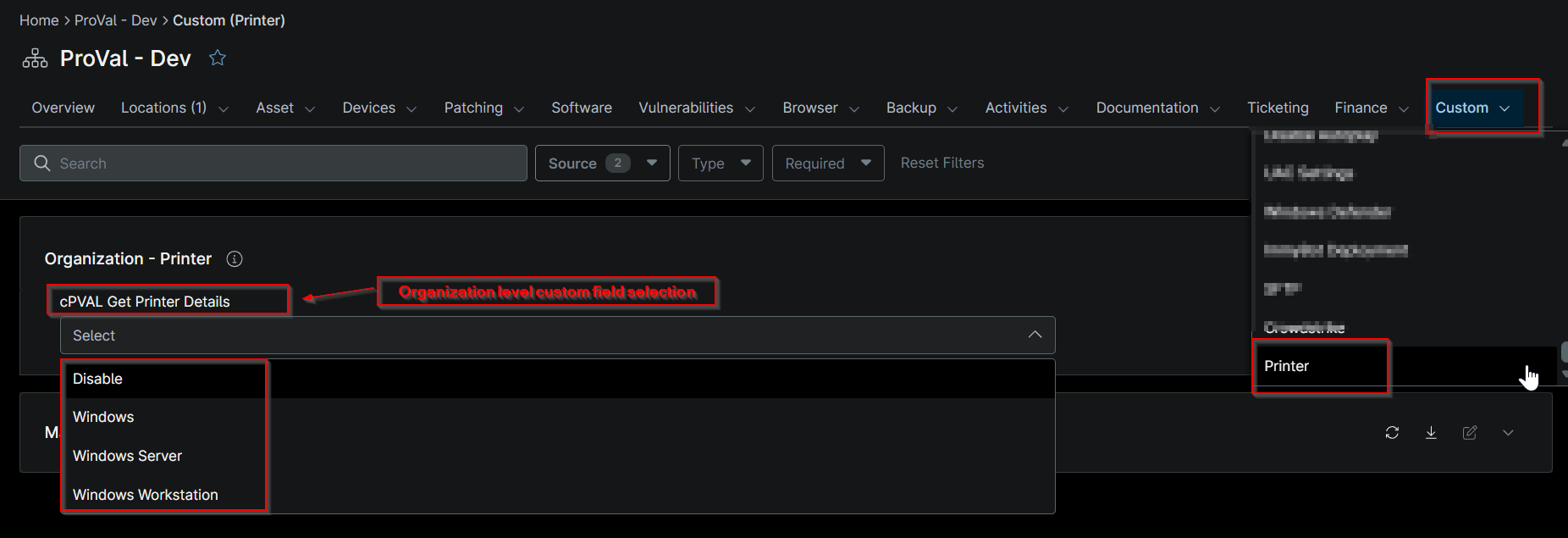This screenshot has width=1568, height=538.
Task: Open the Software tab
Action: 582,108
